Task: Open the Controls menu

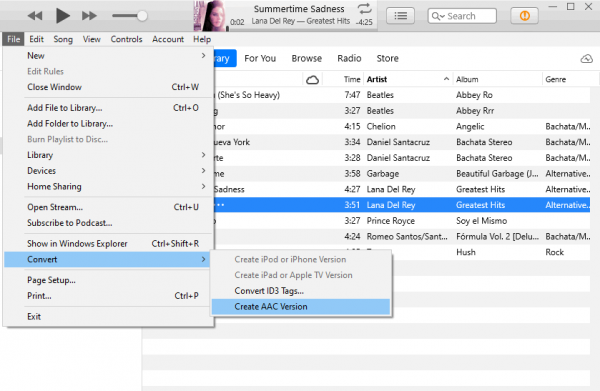Action: (126, 39)
